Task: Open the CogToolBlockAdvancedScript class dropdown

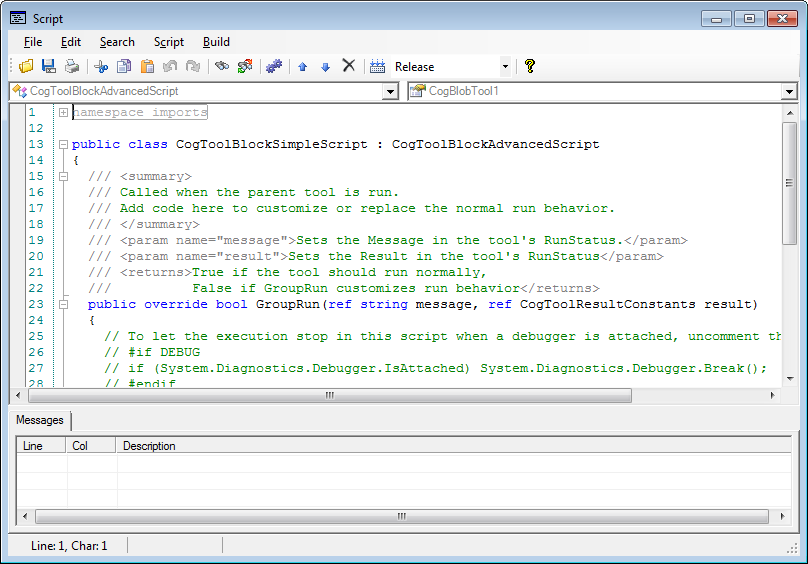Action: [x=390, y=92]
